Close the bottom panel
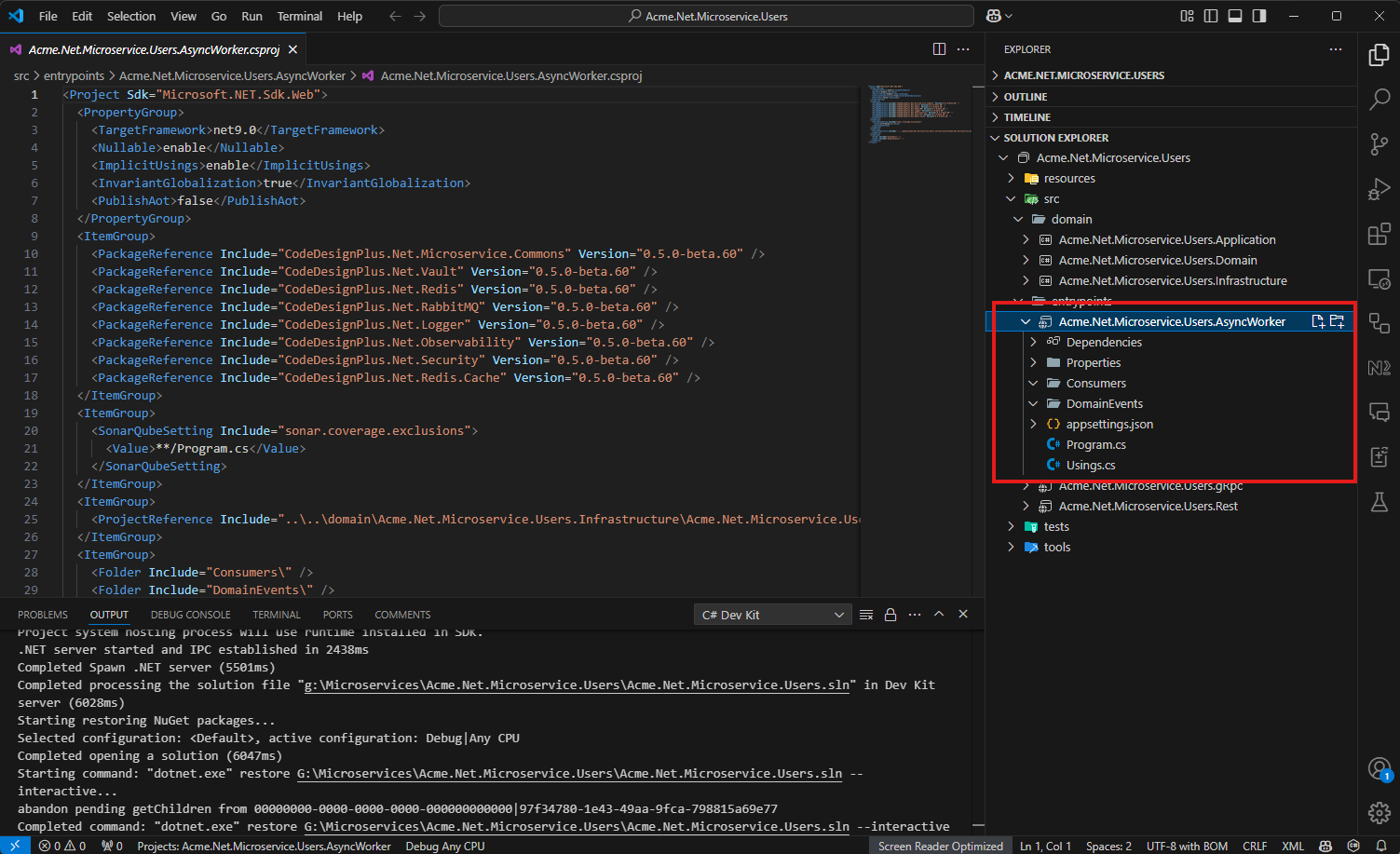 coord(963,615)
